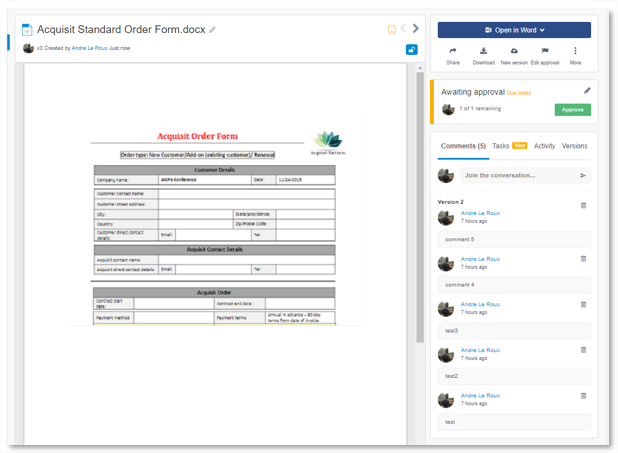Viewport: 618px width, 453px height.
Task: Click the creator avatar under file title
Action: tap(28, 48)
